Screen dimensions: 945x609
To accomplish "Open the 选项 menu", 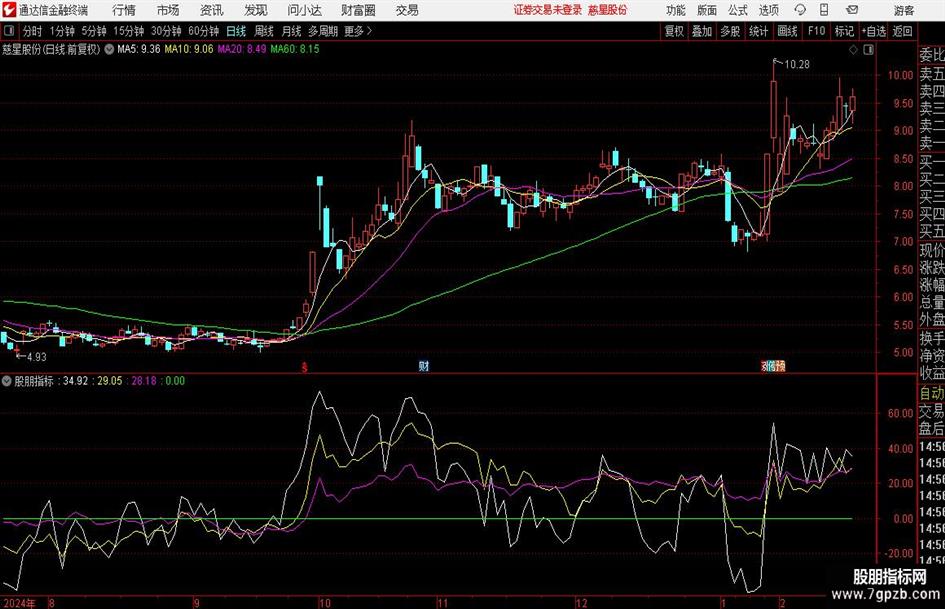I will pos(768,10).
